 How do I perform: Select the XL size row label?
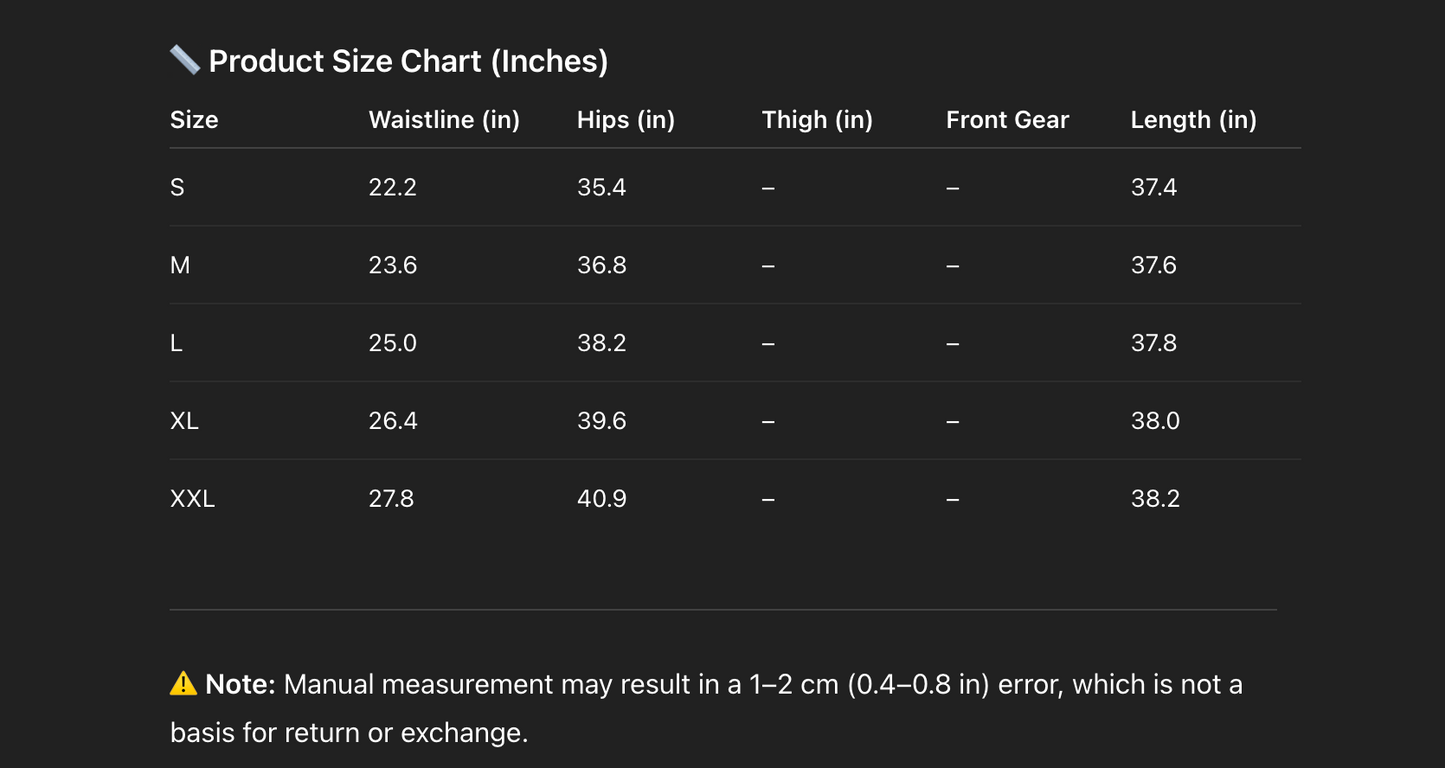pyautogui.click(x=184, y=421)
